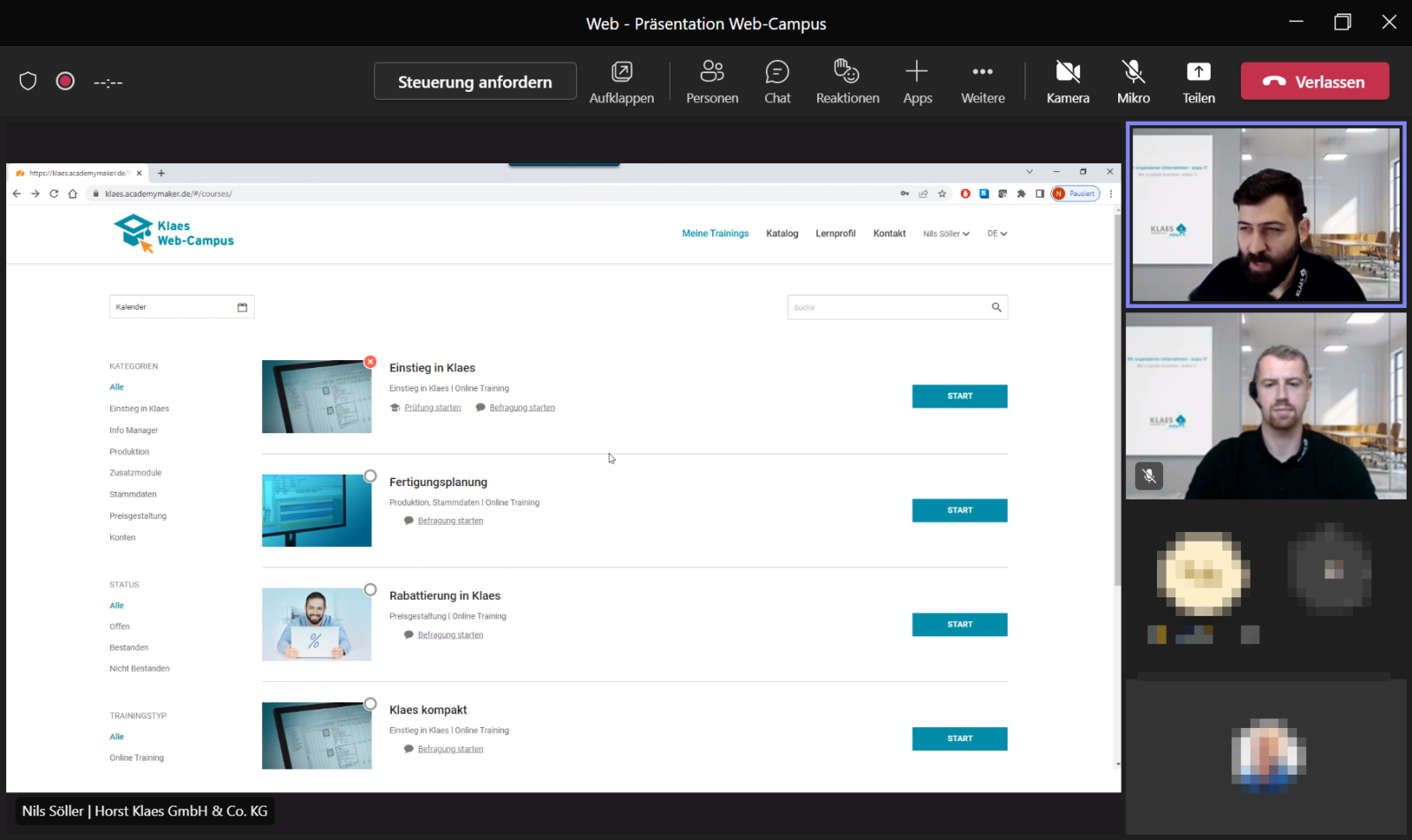Open browser three-dot menu

(x=1110, y=194)
